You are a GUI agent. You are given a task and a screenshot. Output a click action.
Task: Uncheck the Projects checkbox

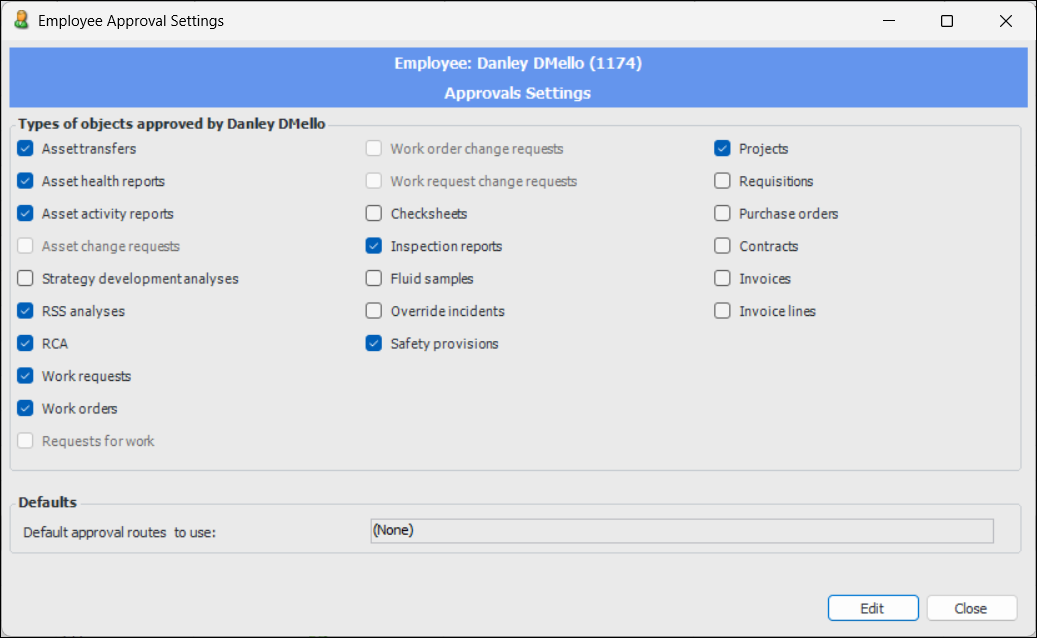tap(722, 149)
